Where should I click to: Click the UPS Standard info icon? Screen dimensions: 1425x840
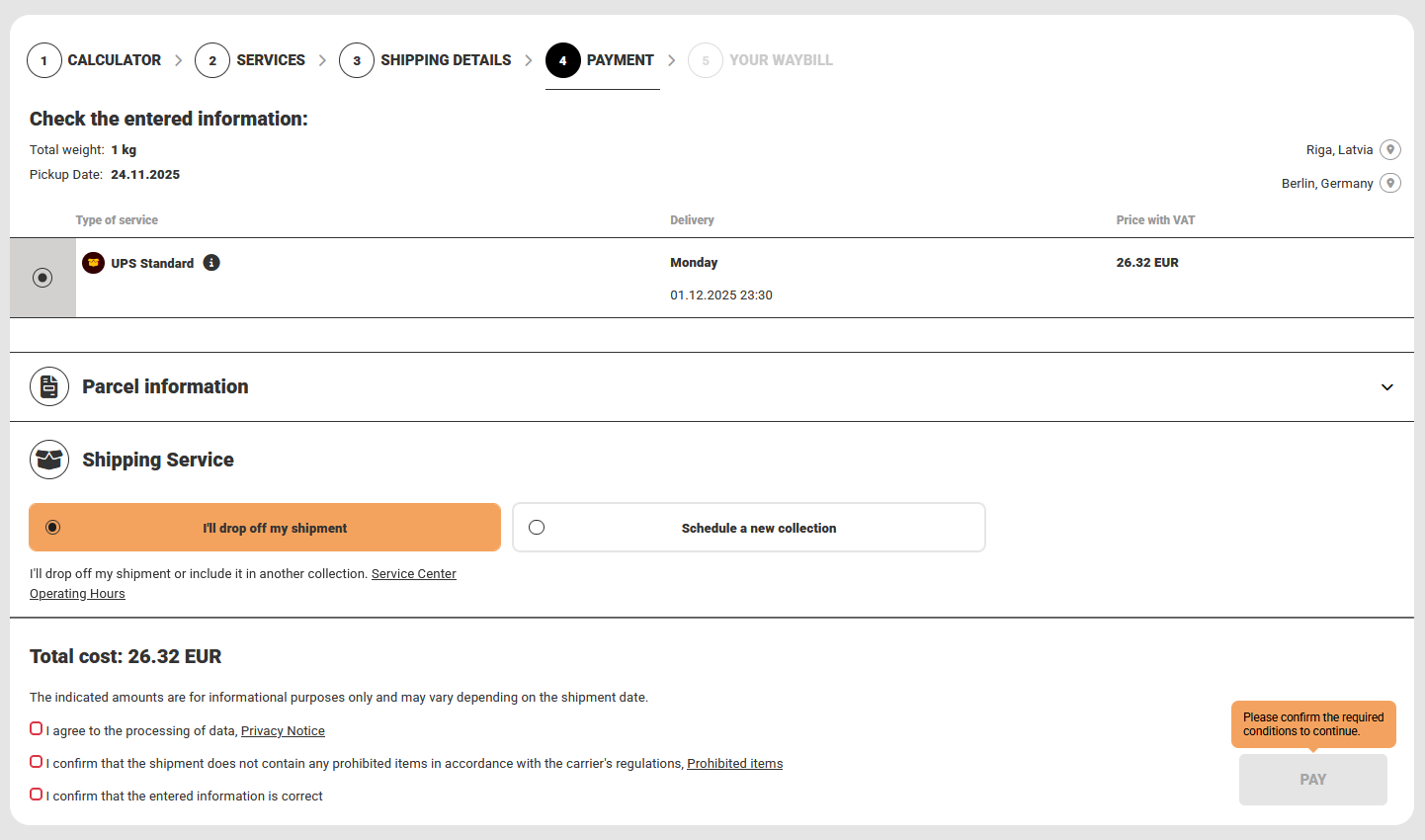(x=211, y=263)
